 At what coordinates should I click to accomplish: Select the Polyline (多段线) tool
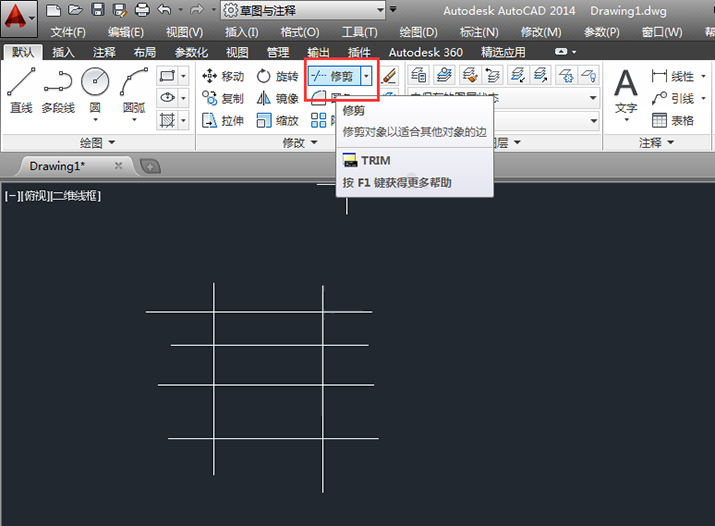point(58,90)
